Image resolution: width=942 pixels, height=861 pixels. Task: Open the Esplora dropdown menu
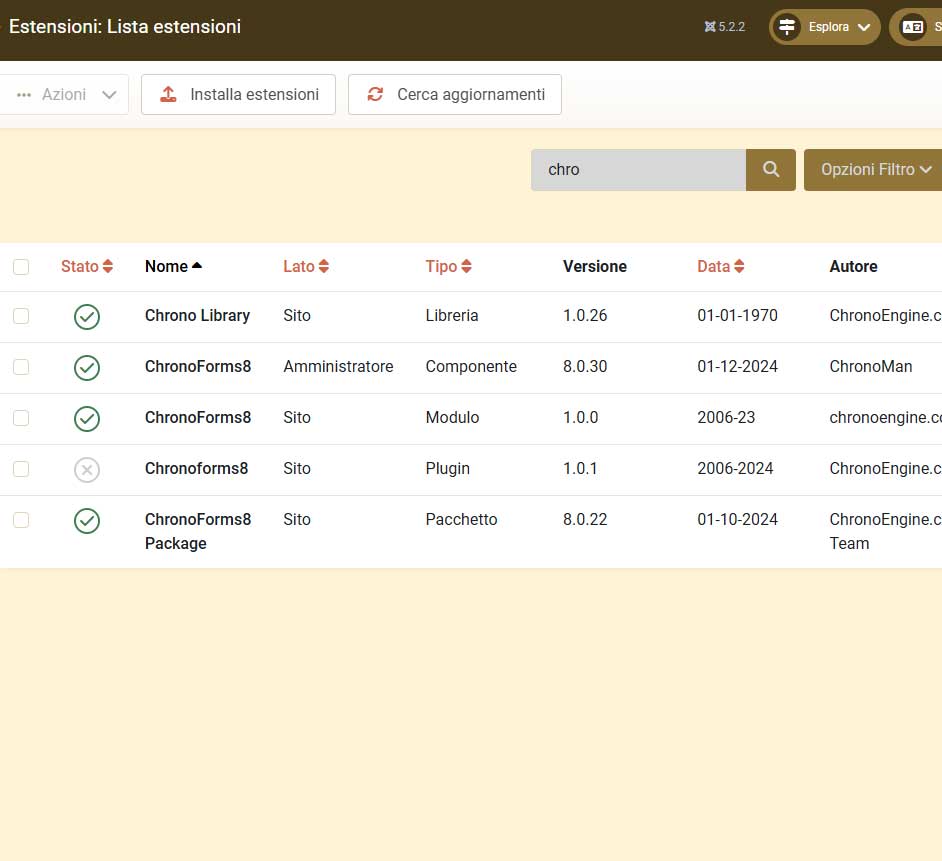point(824,27)
